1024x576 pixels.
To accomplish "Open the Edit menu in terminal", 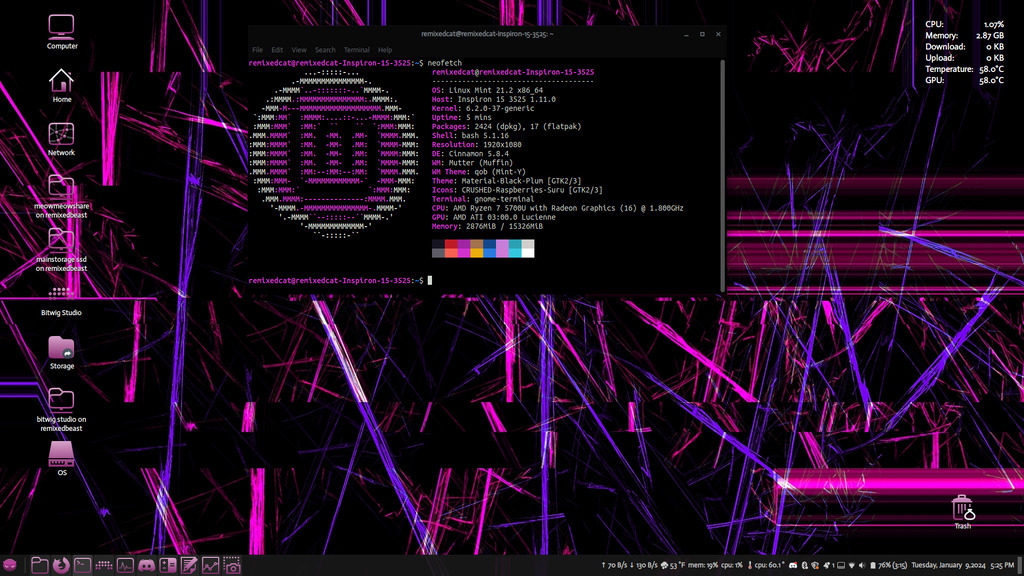I will click(277, 50).
